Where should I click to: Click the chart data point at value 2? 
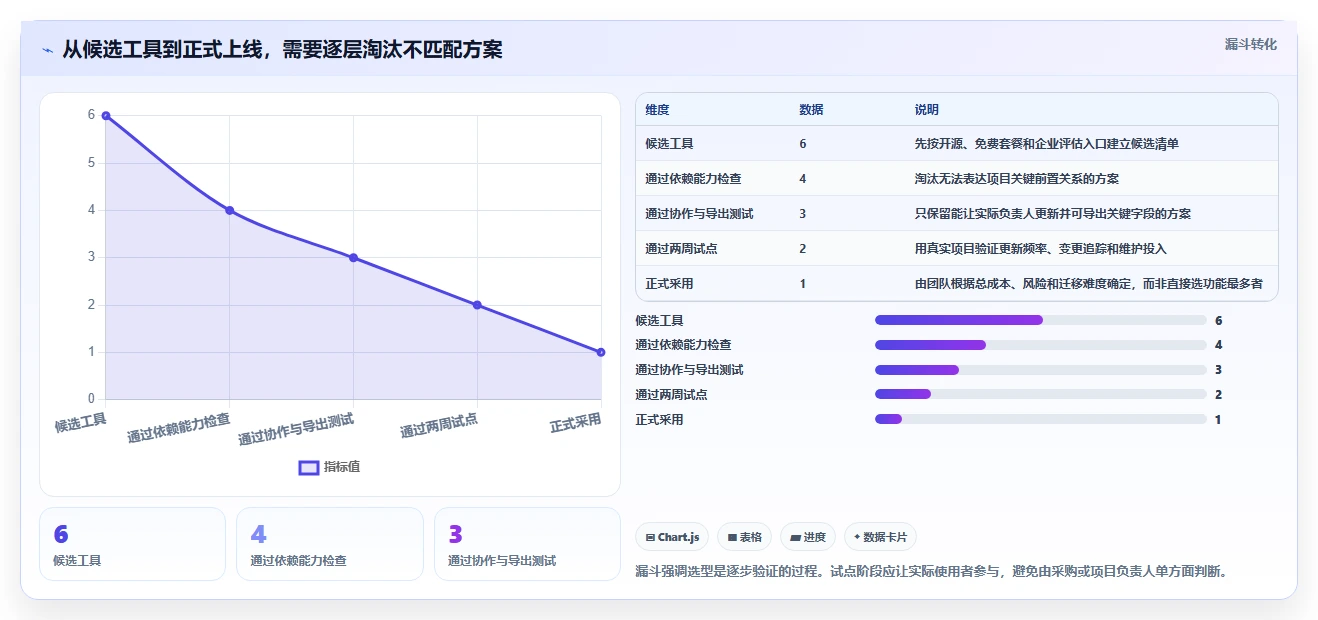pos(477,305)
